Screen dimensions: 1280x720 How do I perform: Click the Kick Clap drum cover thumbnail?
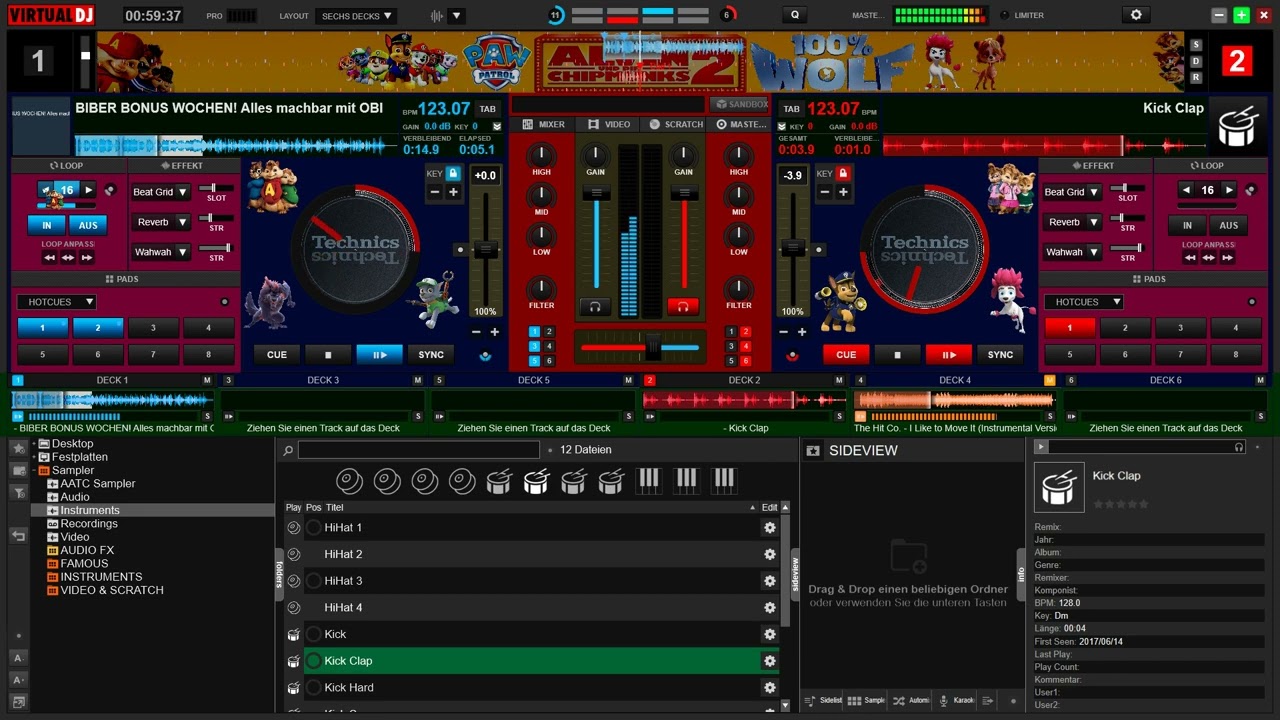click(1059, 487)
